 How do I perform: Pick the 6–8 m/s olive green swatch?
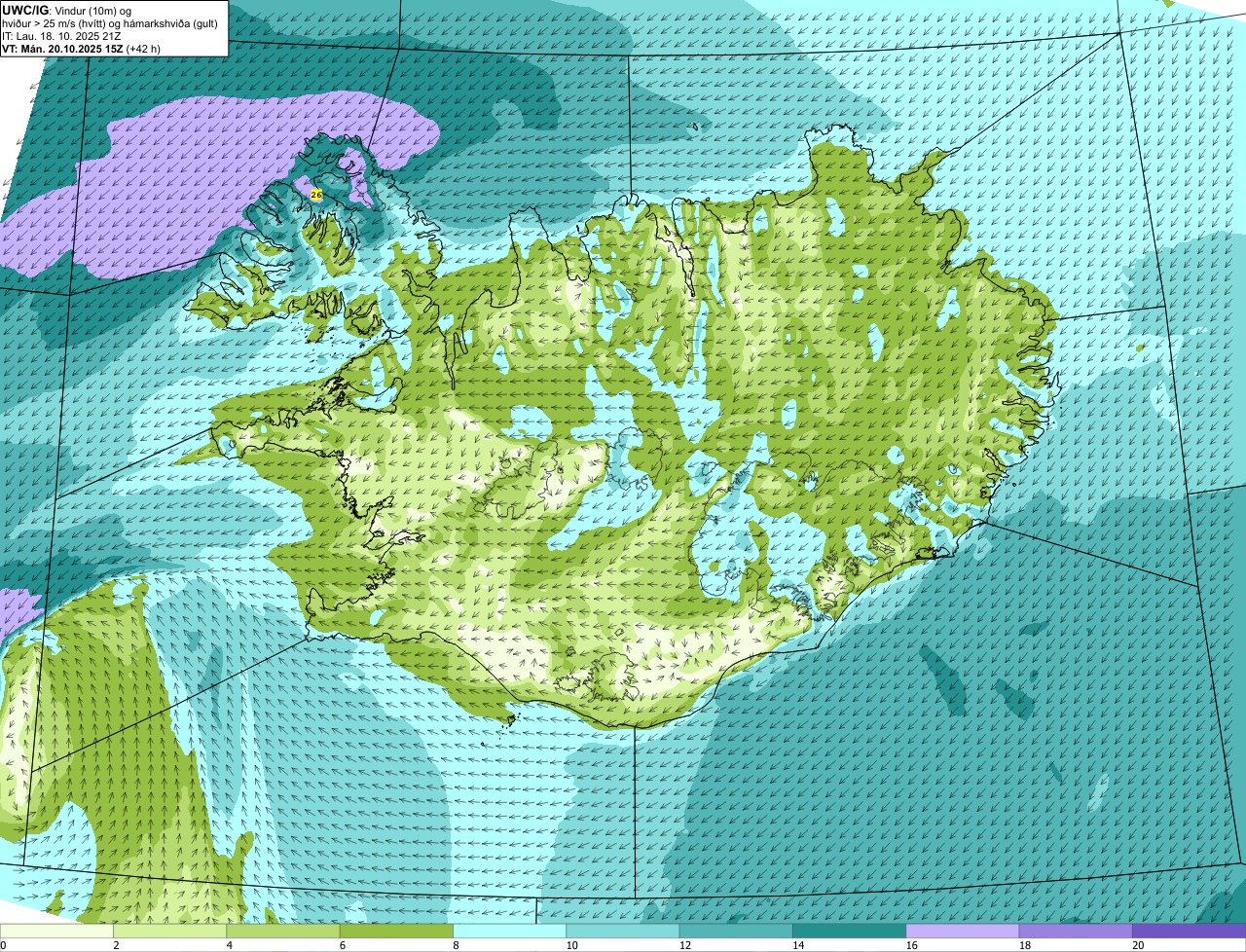(396, 931)
